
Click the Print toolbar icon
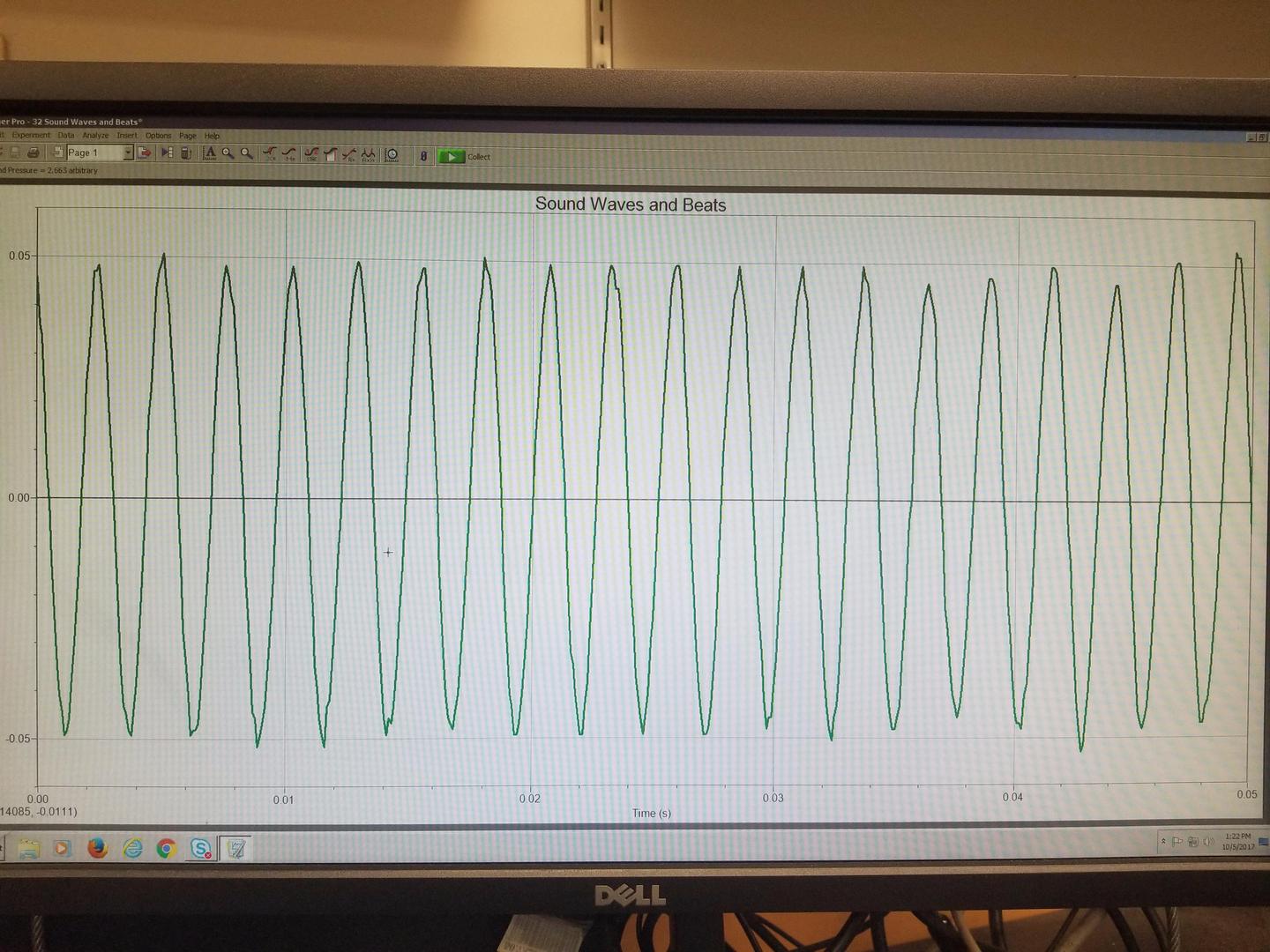[33, 152]
